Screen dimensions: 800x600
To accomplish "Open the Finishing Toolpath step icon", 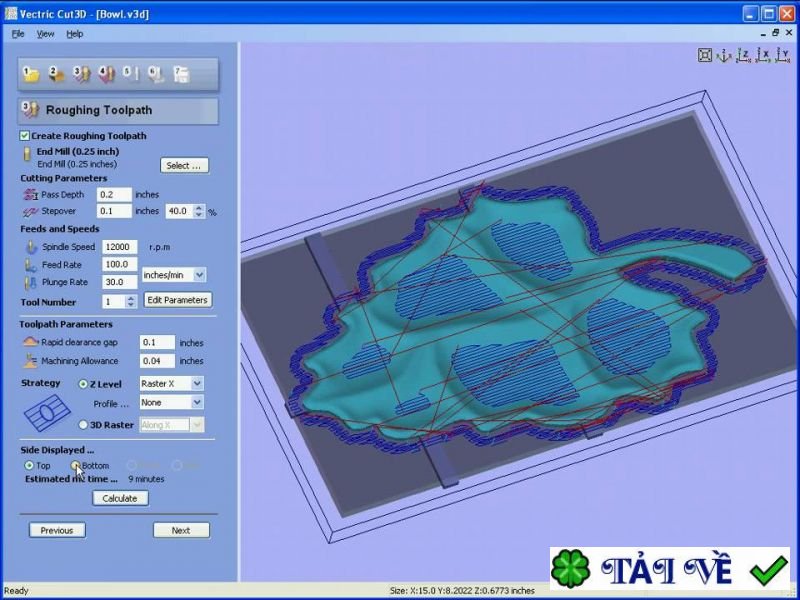I will pos(107,74).
